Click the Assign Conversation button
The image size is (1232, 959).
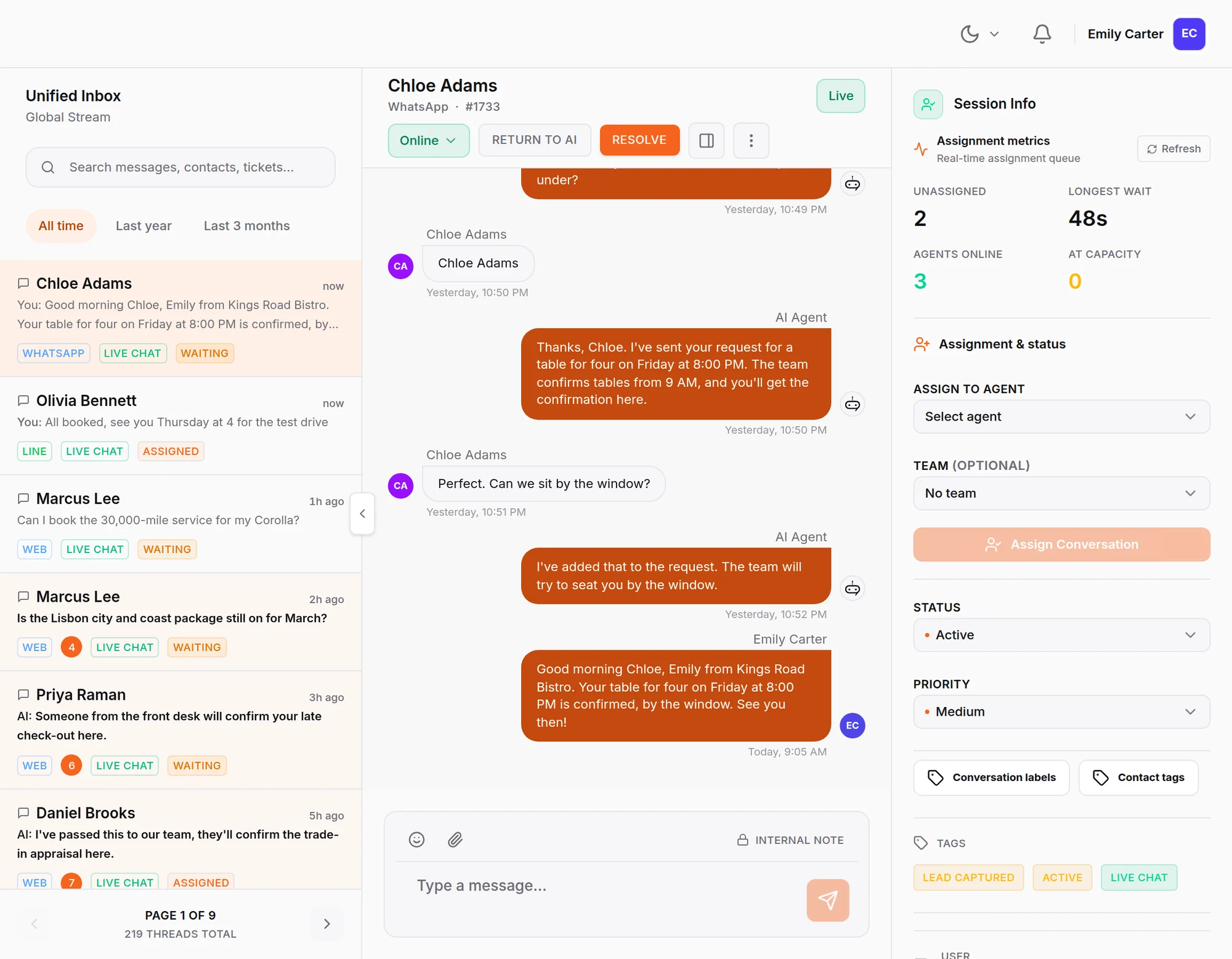click(1061, 544)
